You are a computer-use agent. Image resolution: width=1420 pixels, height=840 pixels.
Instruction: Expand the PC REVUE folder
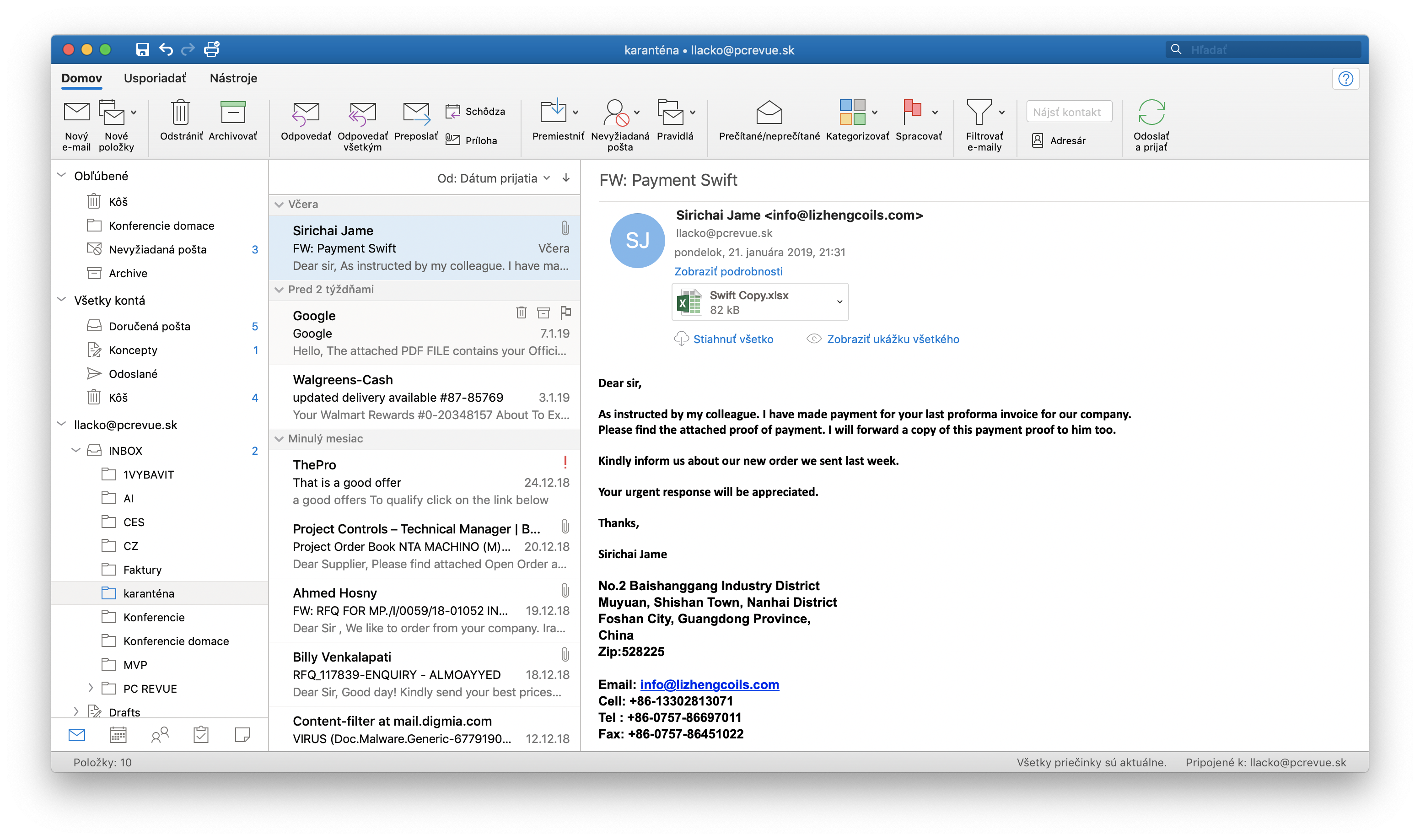coord(91,688)
